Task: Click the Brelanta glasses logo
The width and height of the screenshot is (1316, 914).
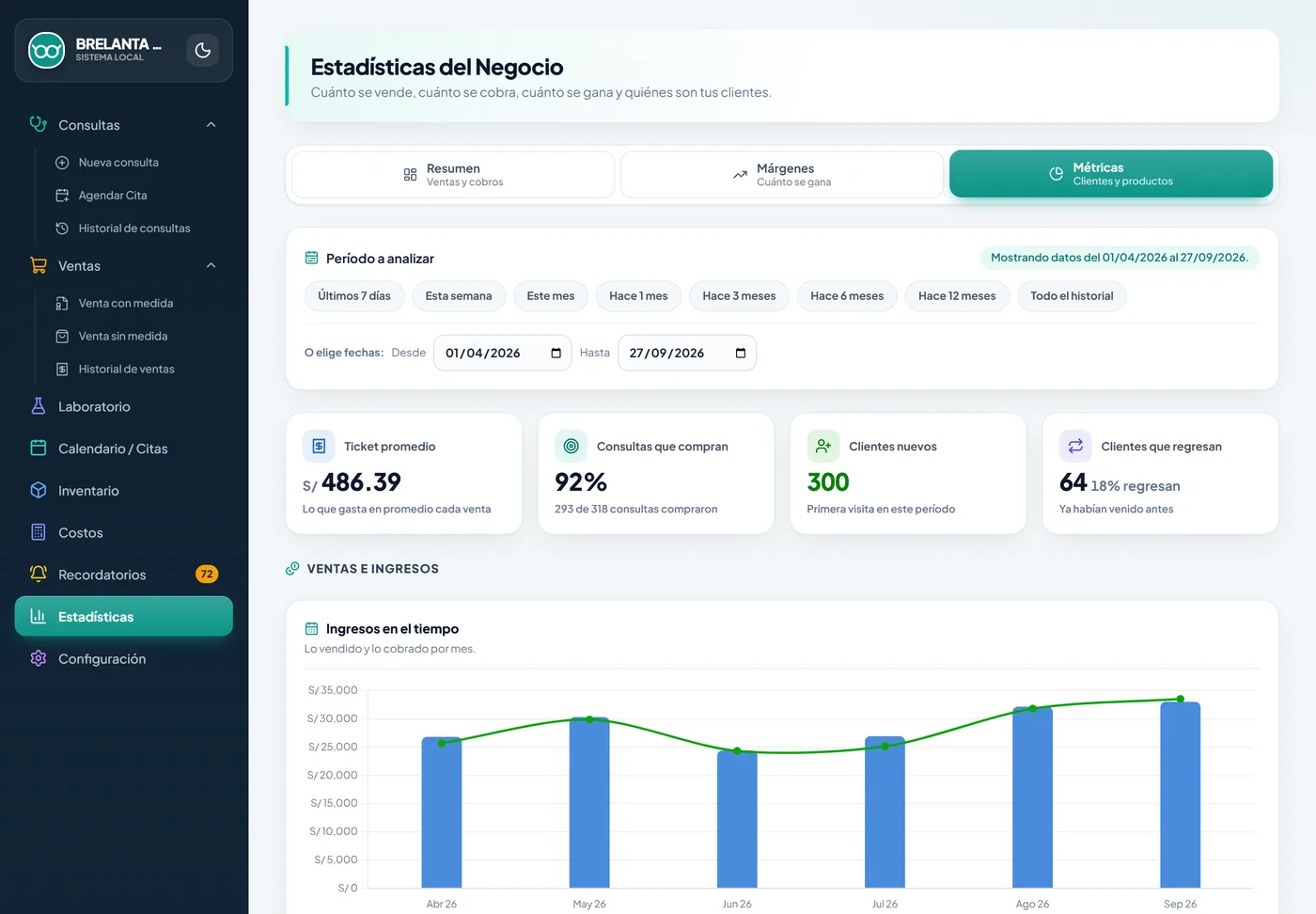Action: click(46, 51)
